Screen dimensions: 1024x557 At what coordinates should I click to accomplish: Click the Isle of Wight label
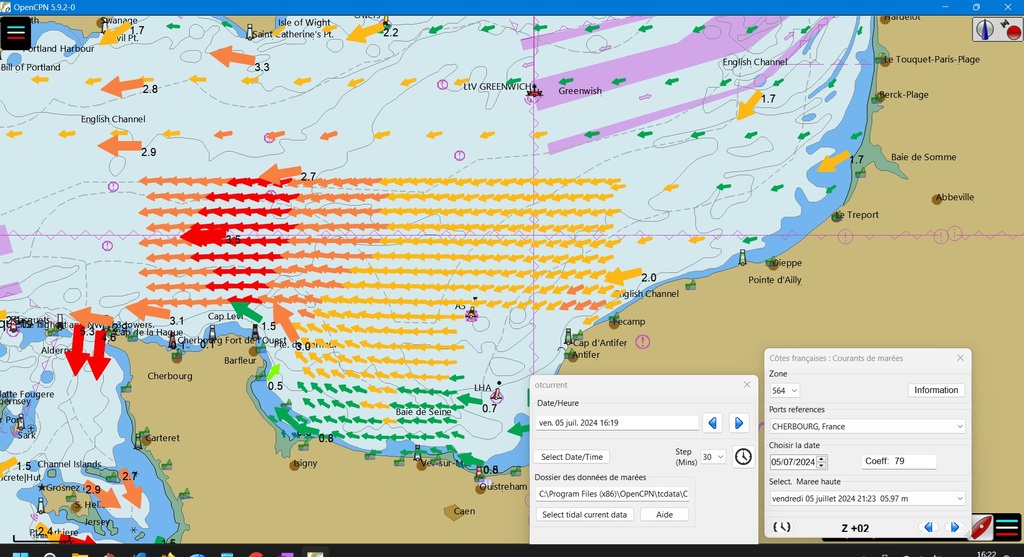tap(304, 22)
